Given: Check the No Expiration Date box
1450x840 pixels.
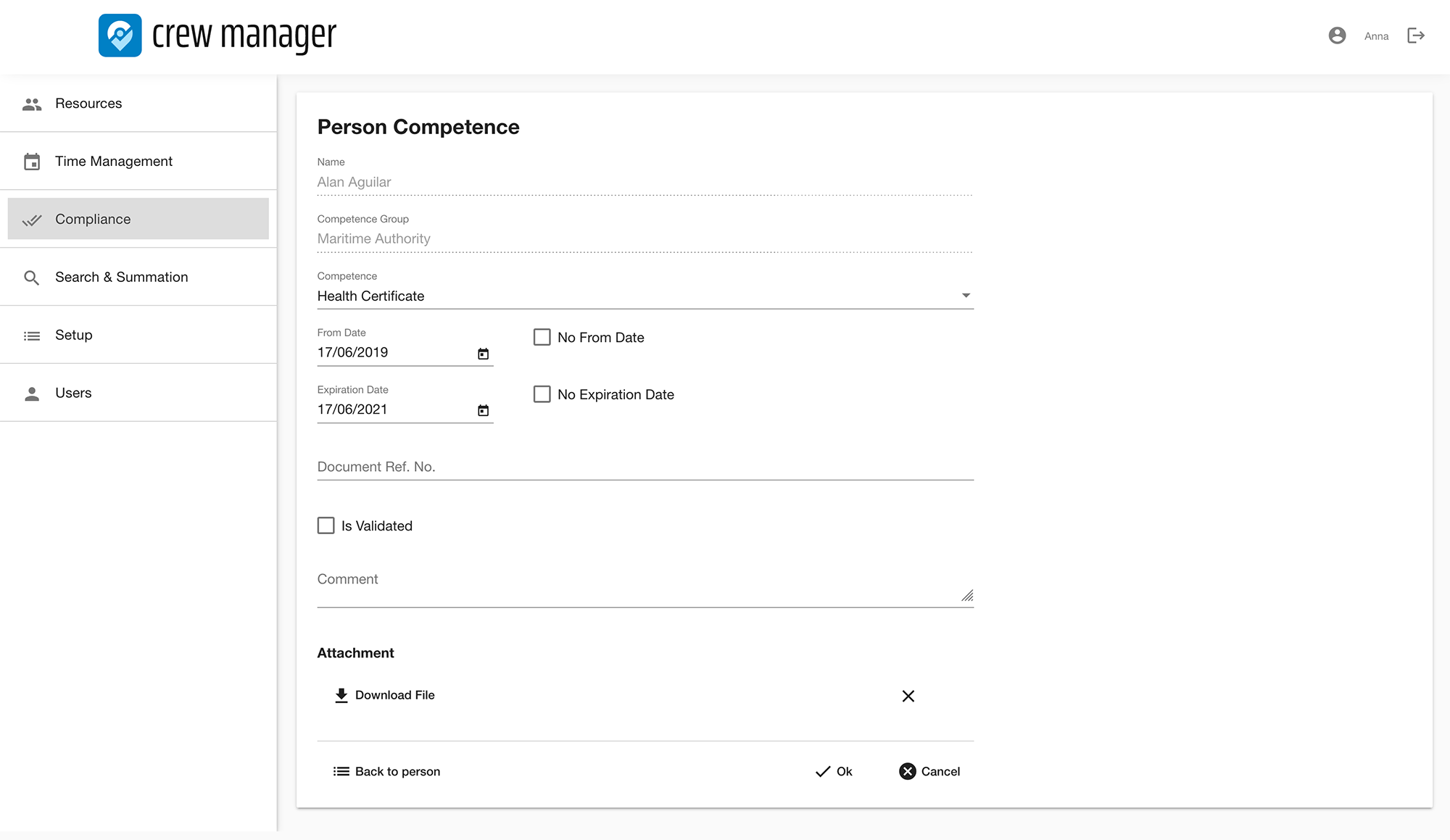Looking at the screenshot, I should (542, 394).
